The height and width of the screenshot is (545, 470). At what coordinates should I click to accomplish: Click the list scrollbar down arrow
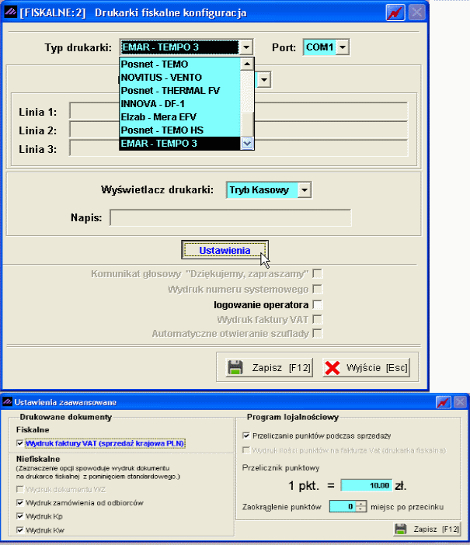[x=247, y=143]
